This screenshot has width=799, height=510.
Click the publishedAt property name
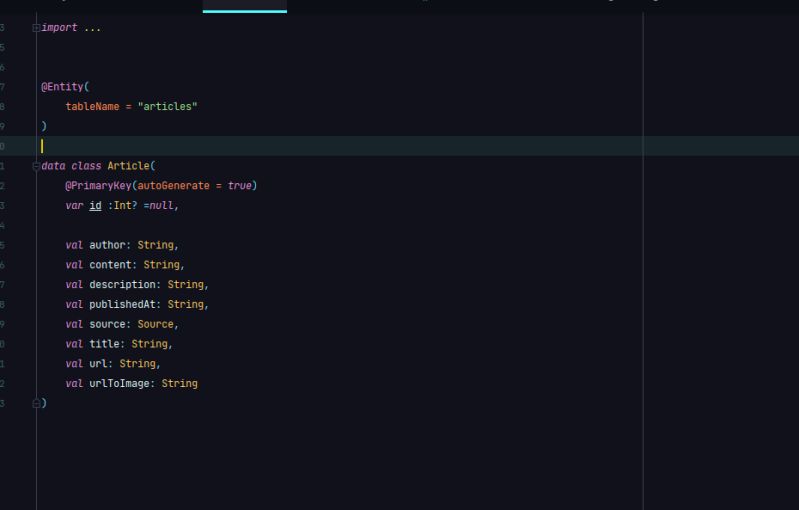click(122, 304)
